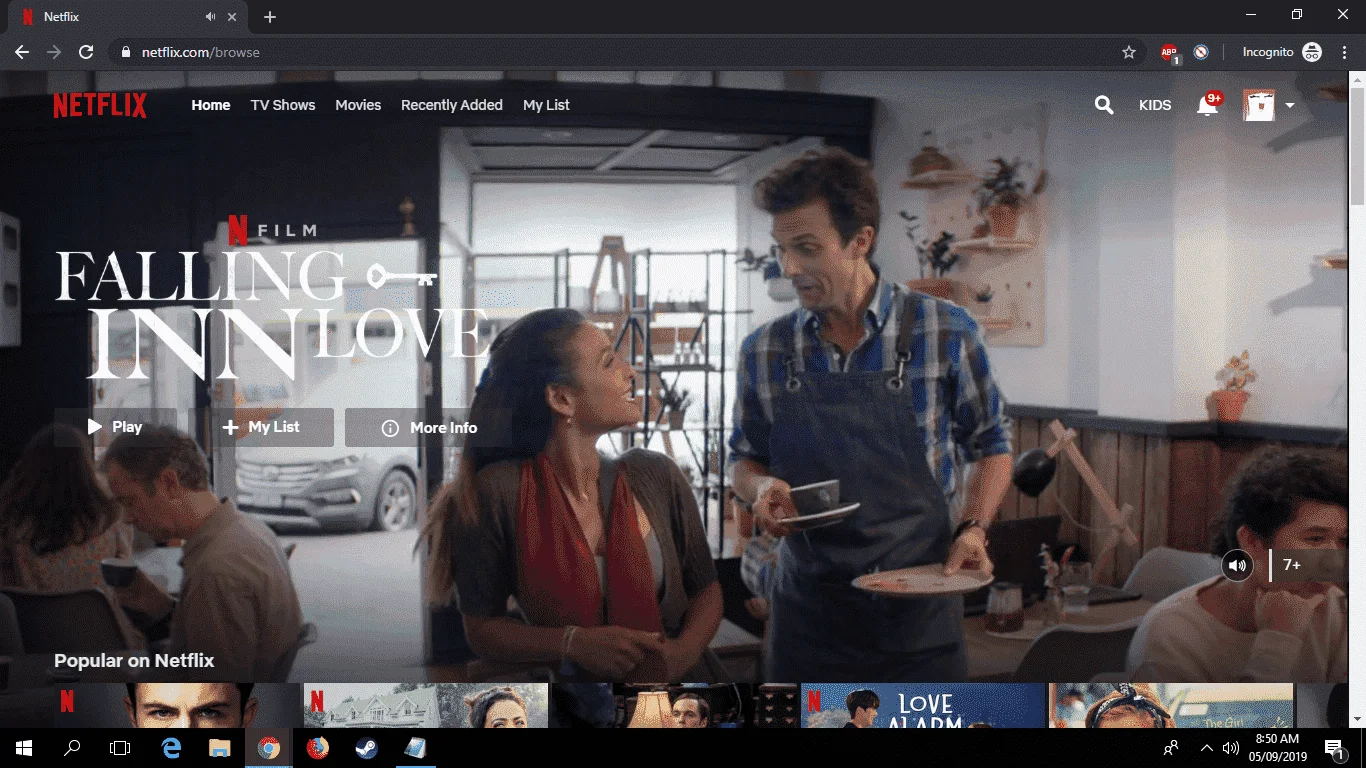Open More Info for the film
Screen dimensions: 1366x768
coord(429,427)
